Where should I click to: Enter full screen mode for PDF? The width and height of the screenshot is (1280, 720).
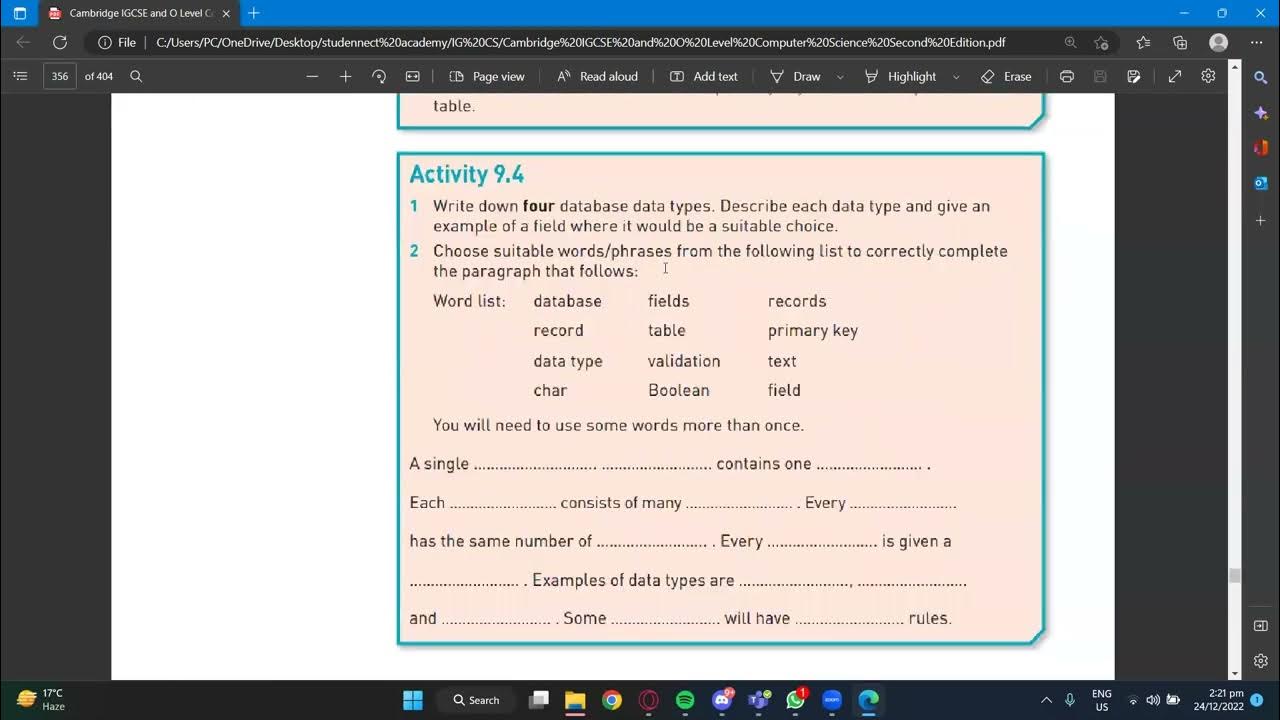1175,76
